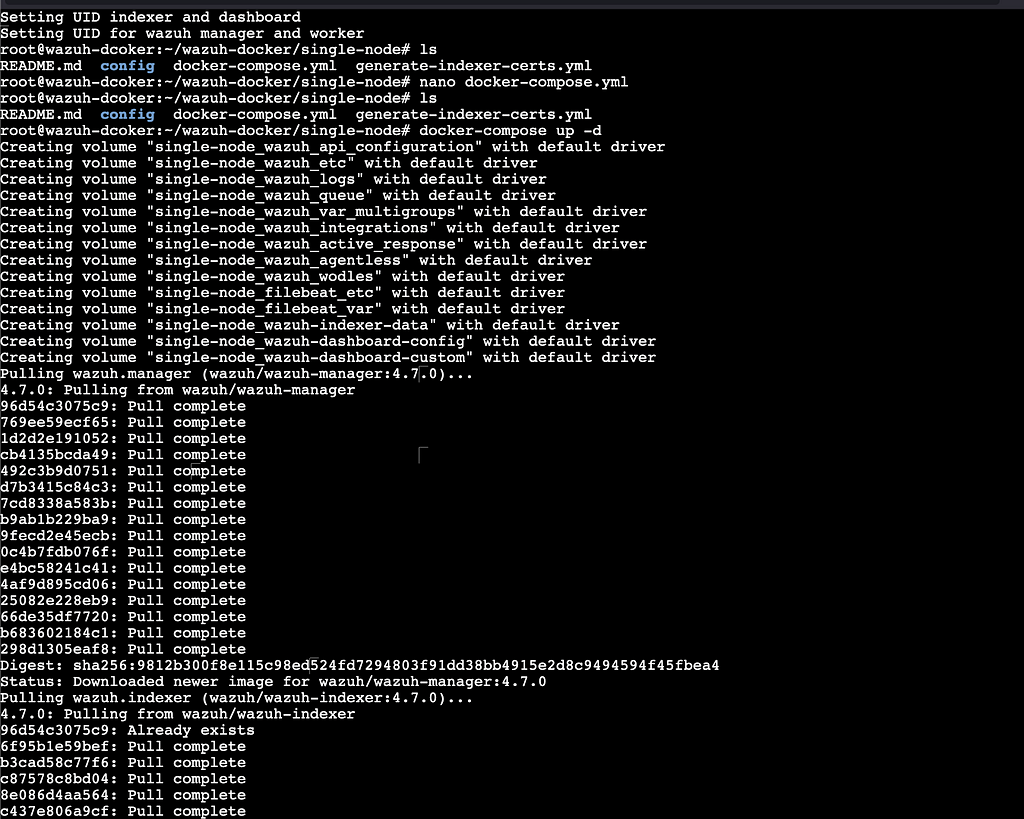The image size is (1024, 819).
Task: Click layer ID "8e086d4aa564"
Action: pos(55,795)
